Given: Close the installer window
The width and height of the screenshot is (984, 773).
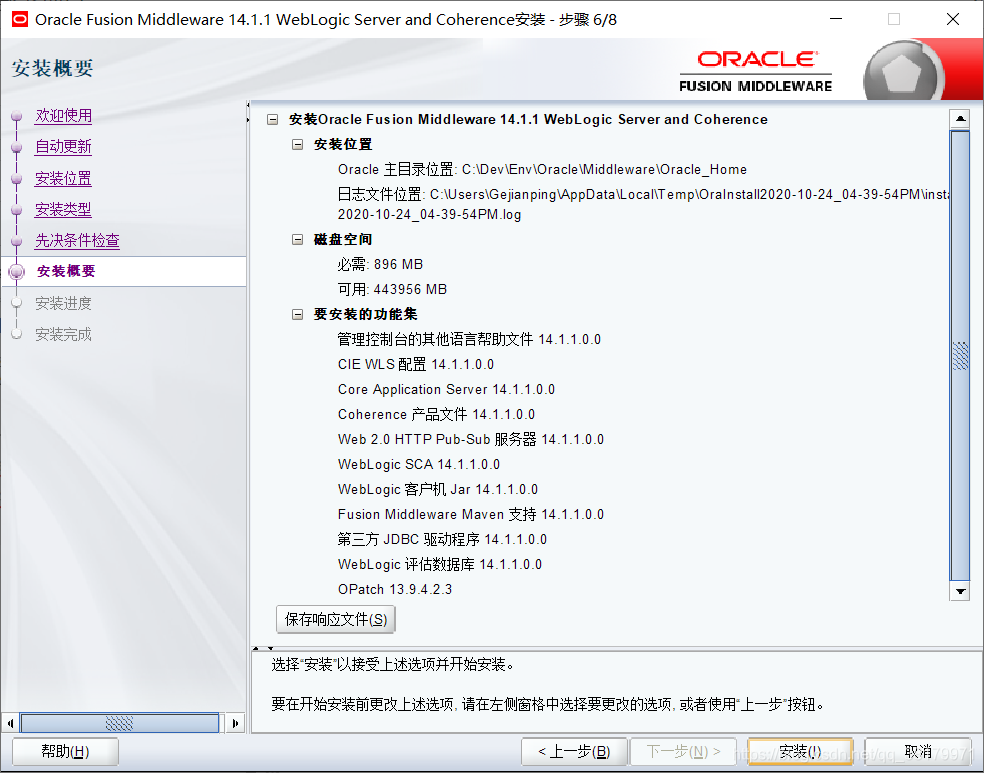Looking at the screenshot, I should (953, 19).
